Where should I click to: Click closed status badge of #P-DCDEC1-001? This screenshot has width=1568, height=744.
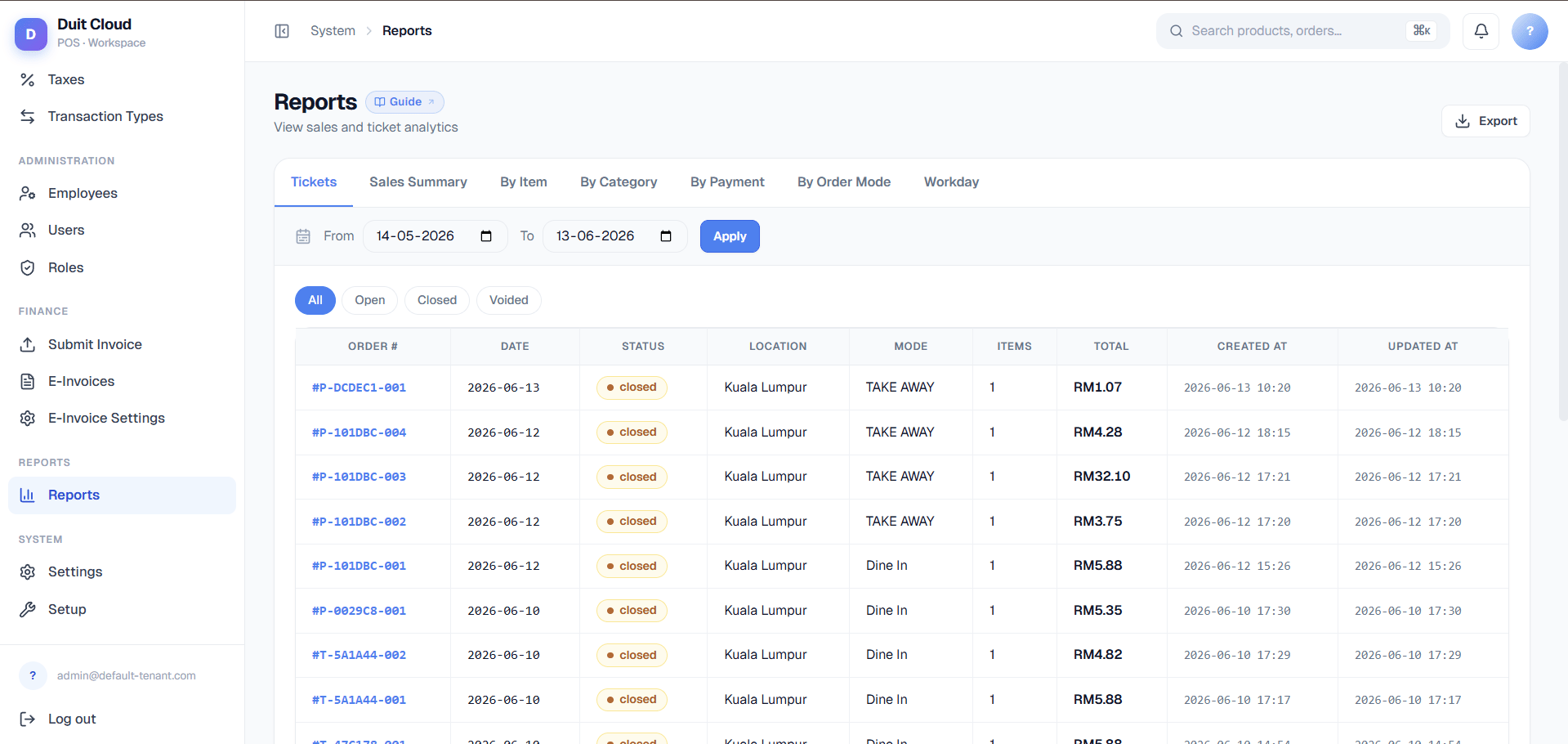(632, 388)
